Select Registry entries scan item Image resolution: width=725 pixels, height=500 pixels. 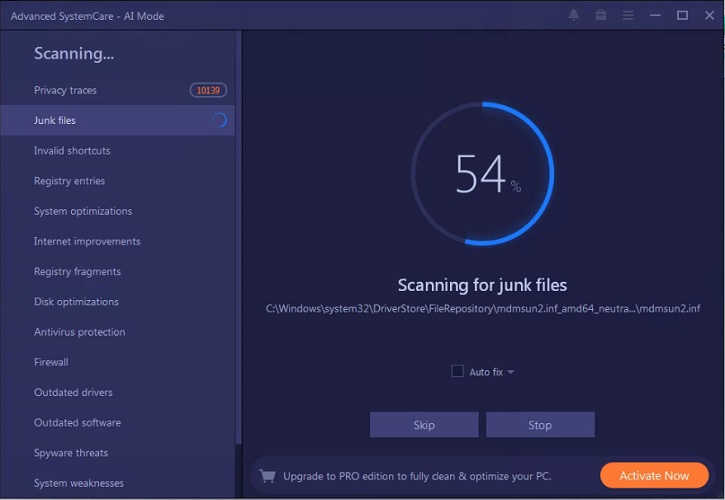click(69, 181)
